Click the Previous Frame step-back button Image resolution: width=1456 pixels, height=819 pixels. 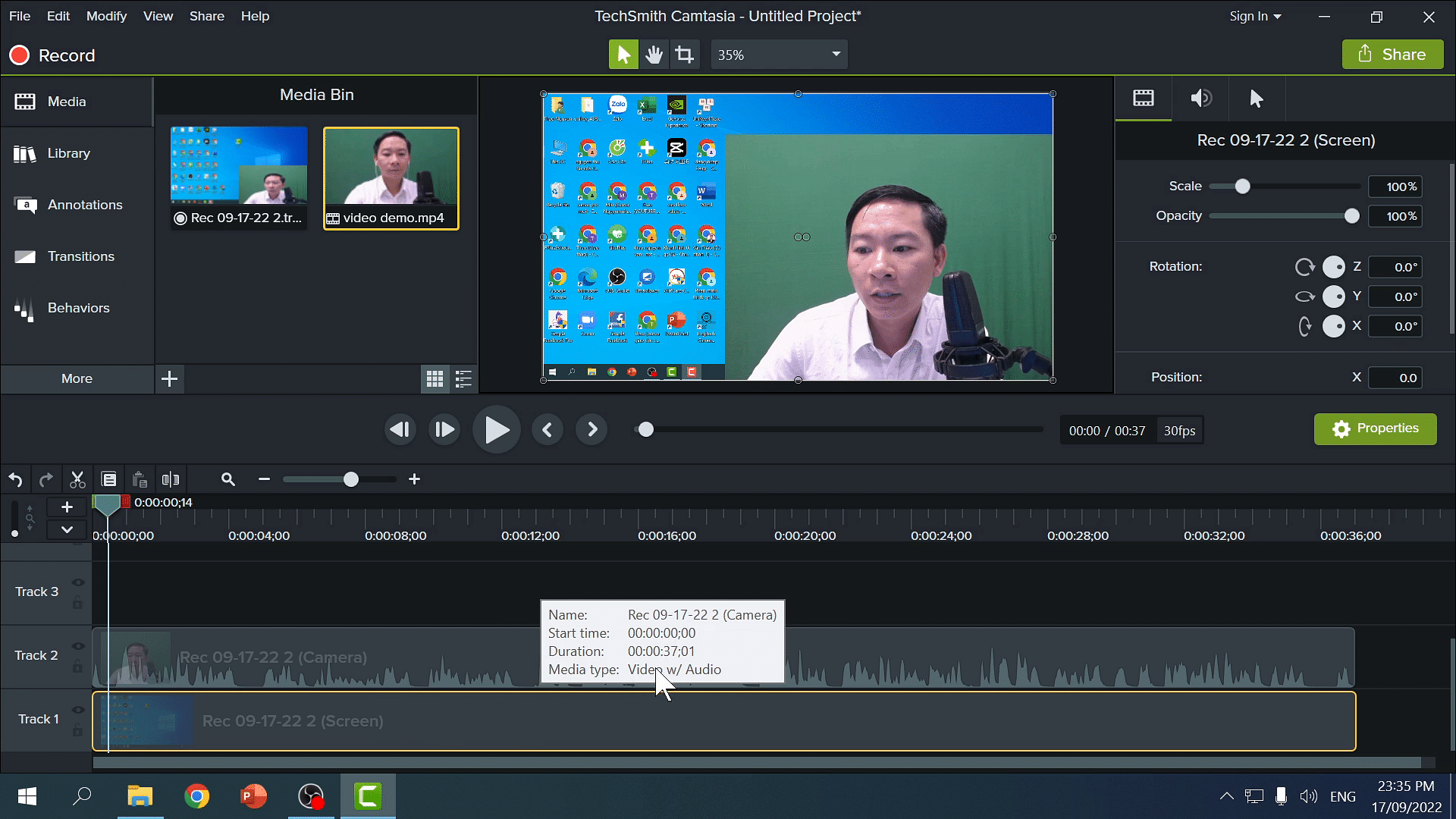point(400,430)
